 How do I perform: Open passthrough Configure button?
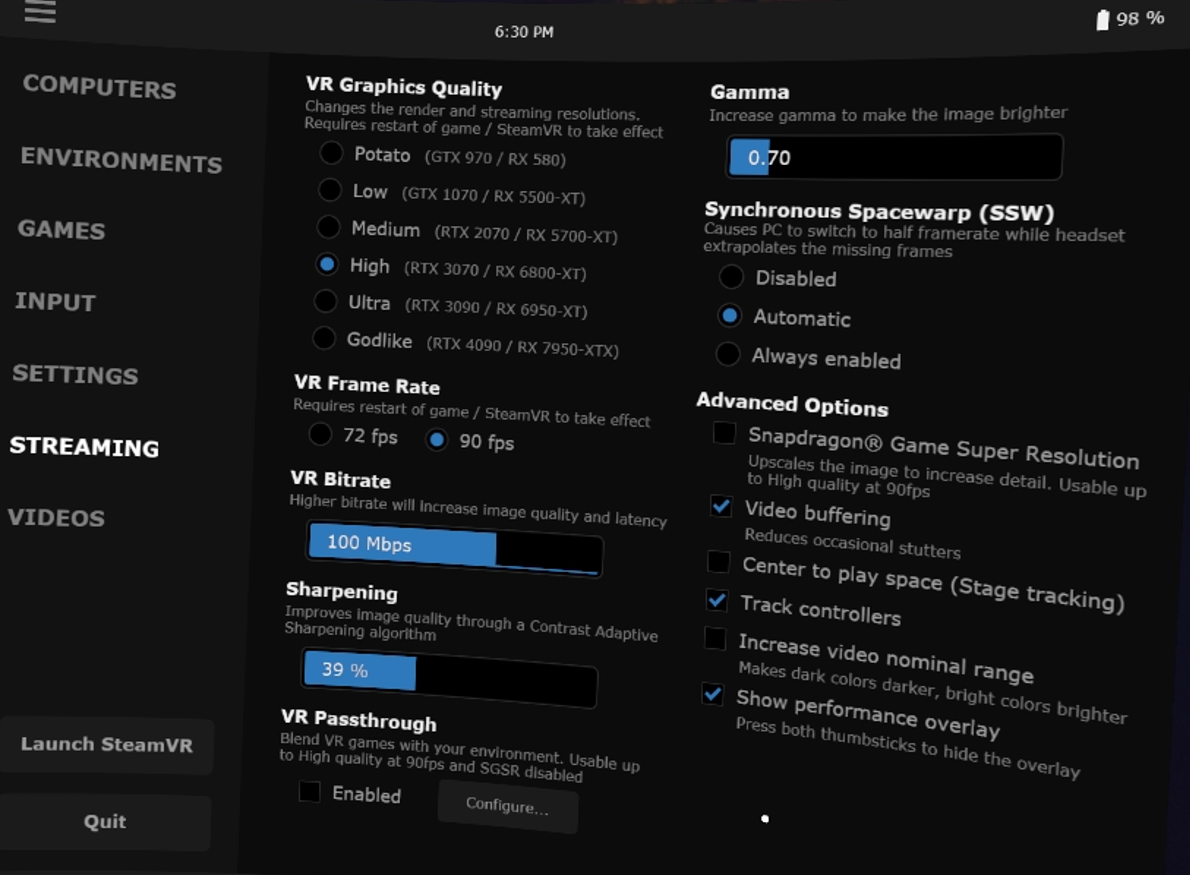508,806
